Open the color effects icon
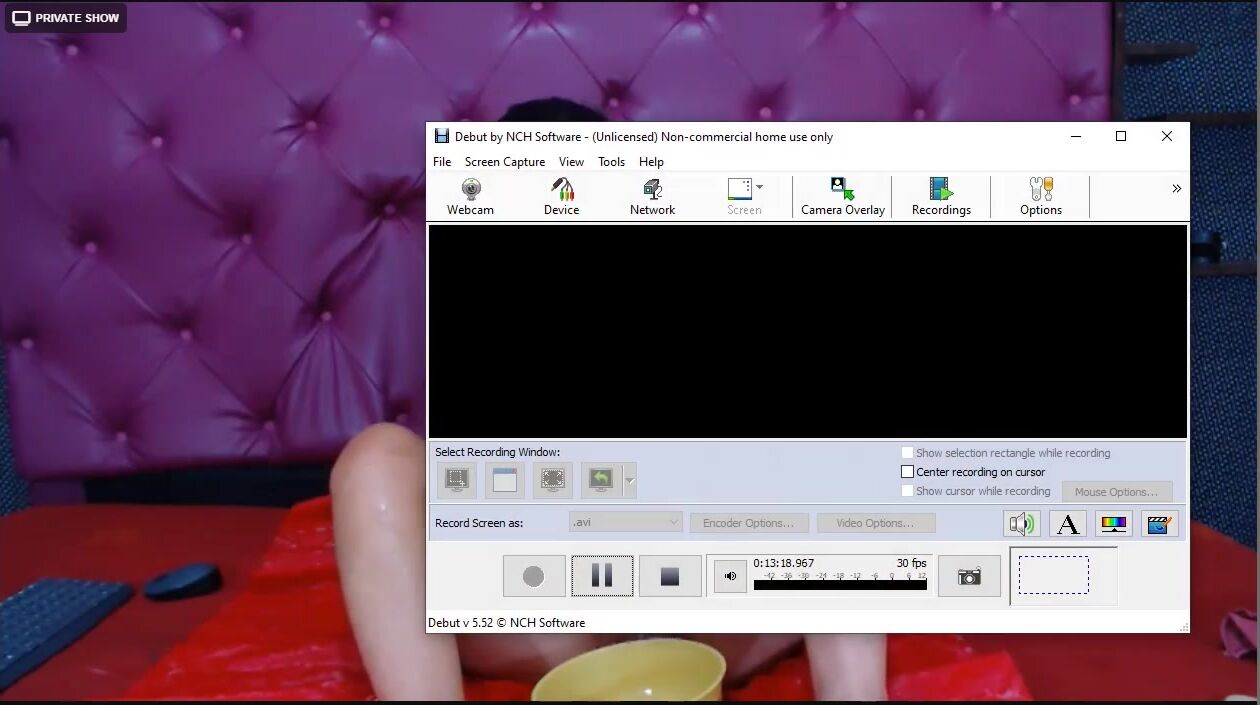 coord(1113,524)
